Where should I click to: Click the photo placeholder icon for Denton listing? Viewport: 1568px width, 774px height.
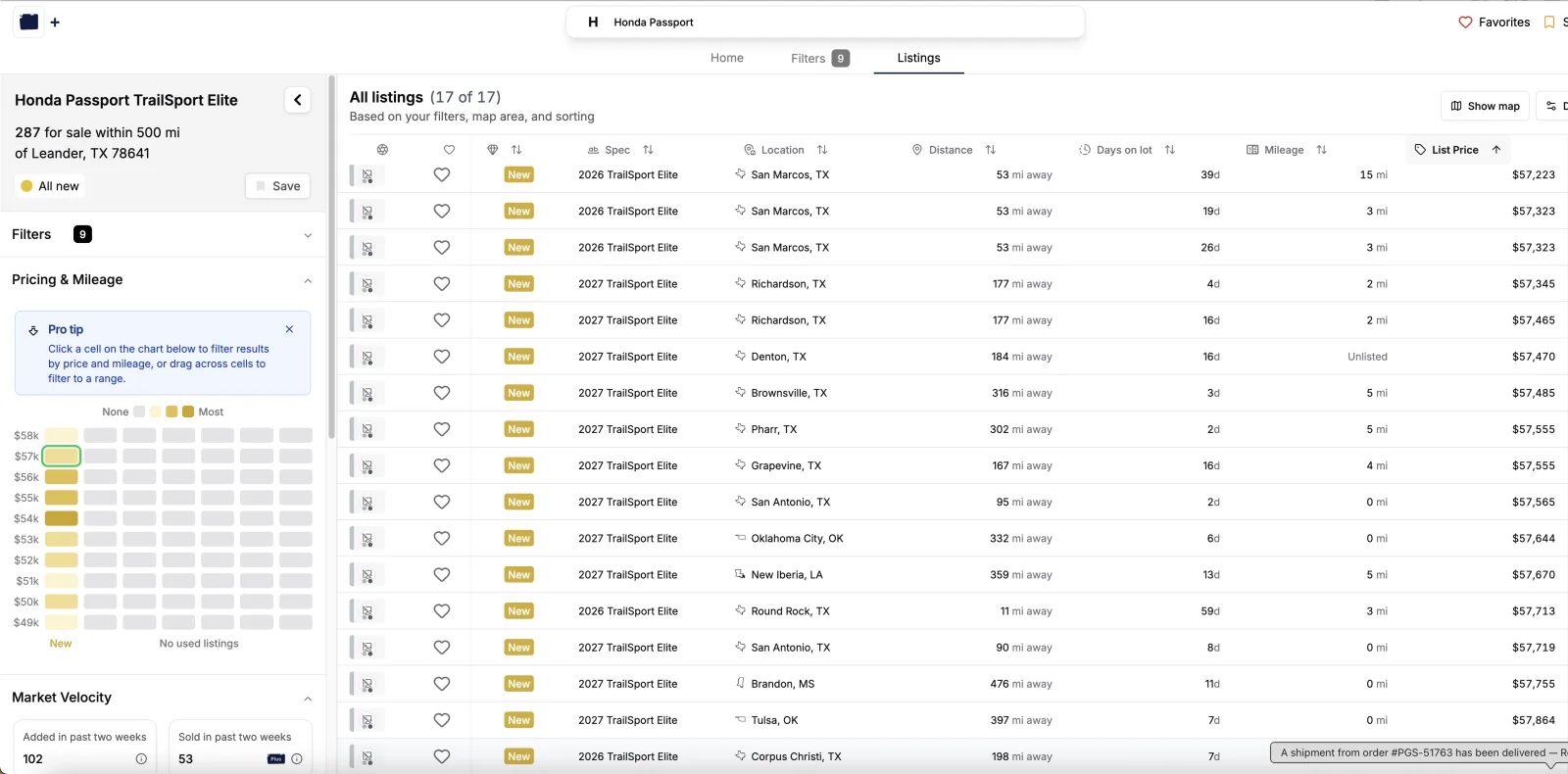tap(367, 357)
